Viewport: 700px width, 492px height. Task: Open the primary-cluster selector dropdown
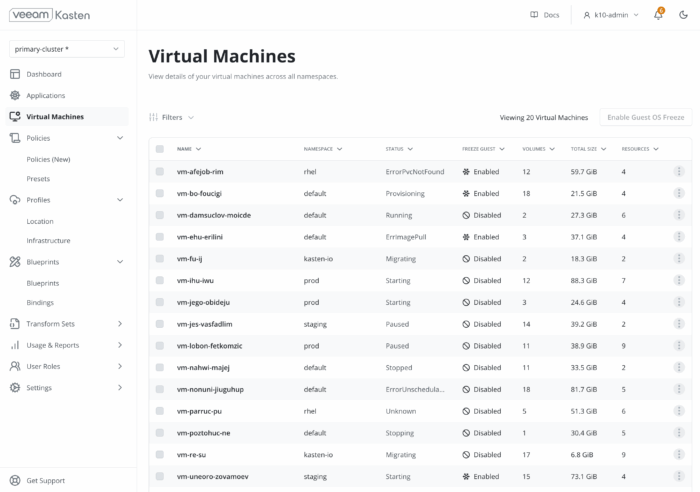click(67, 49)
